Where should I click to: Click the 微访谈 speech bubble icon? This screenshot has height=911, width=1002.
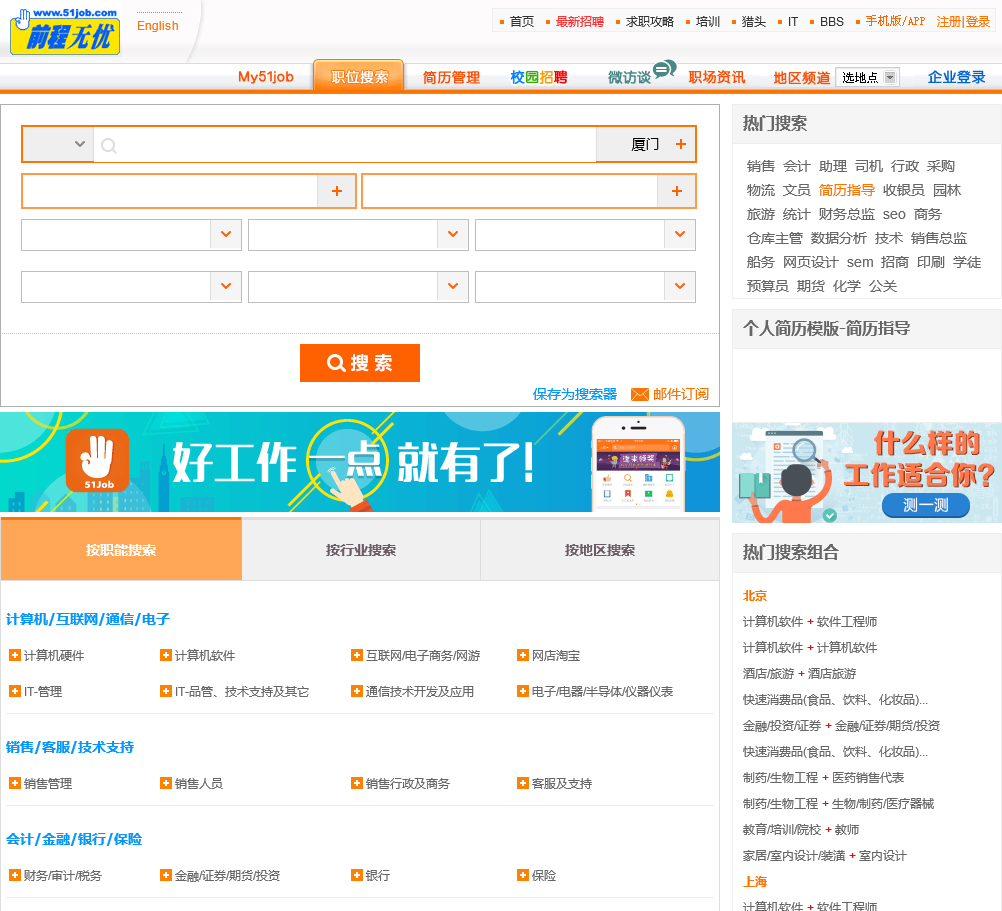click(x=665, y=68)
